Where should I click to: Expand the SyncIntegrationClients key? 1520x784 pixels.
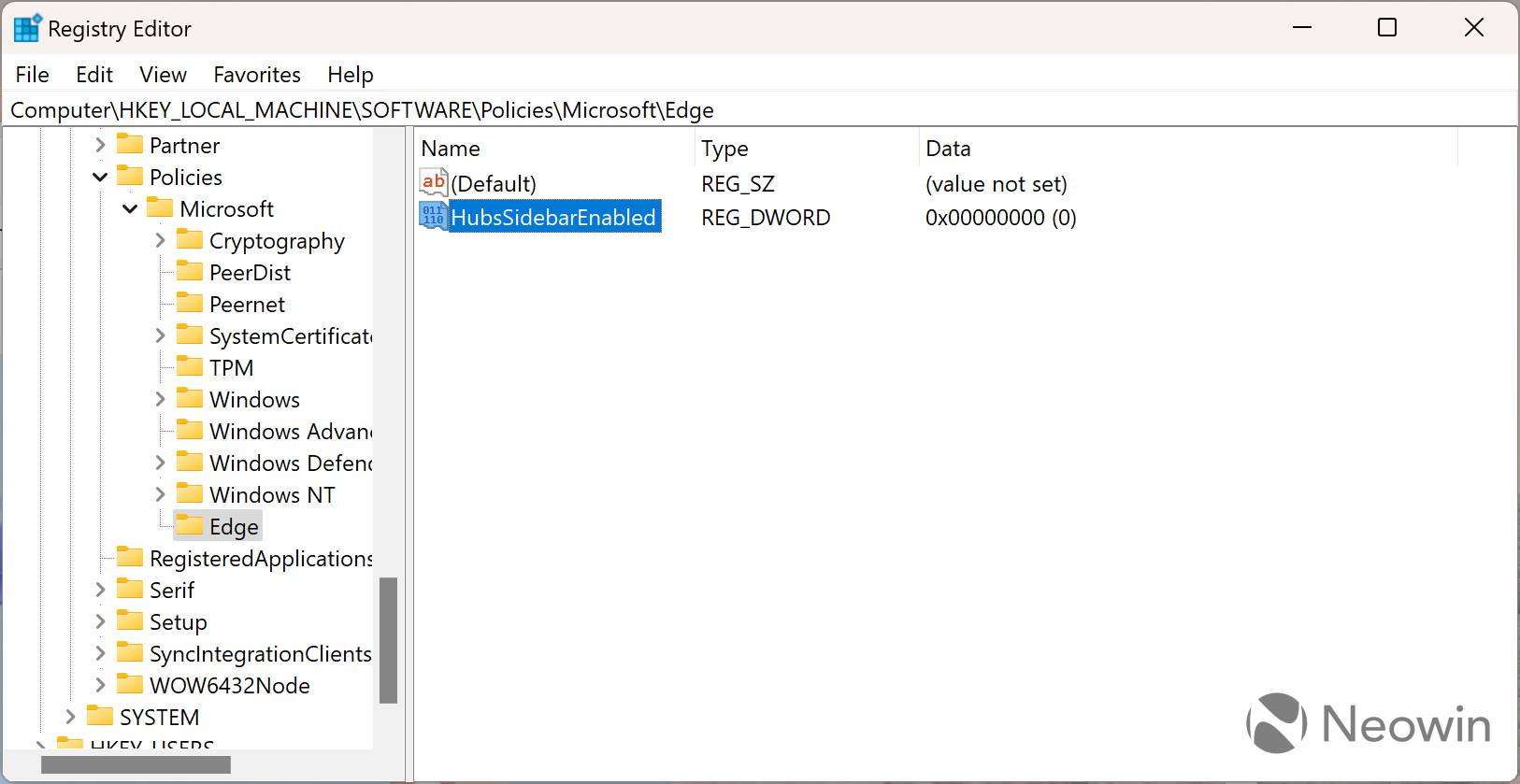[100, 653]
